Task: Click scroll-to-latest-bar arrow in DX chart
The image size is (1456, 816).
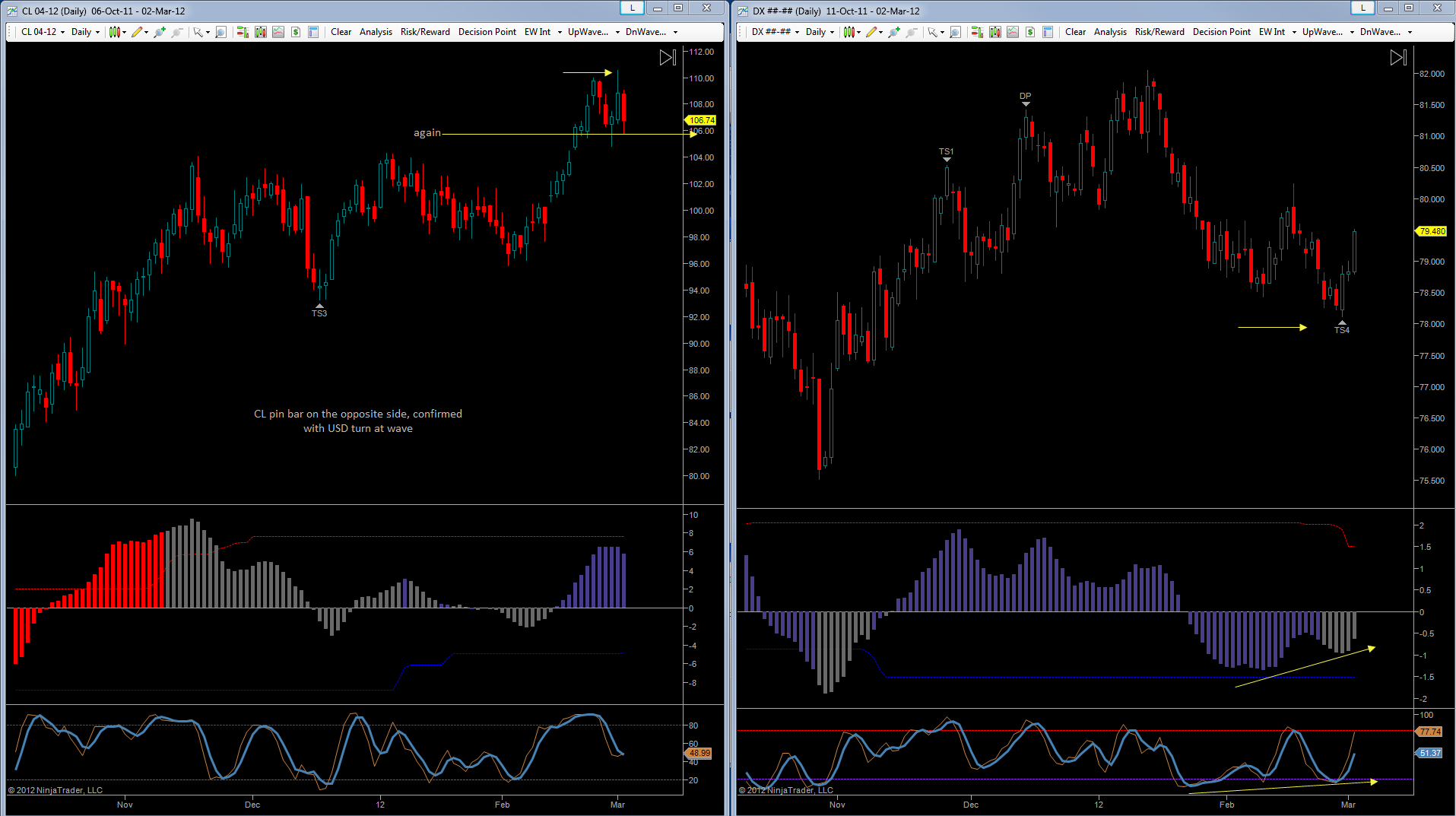Action: pyautogui.click(x=1398, y=57)
